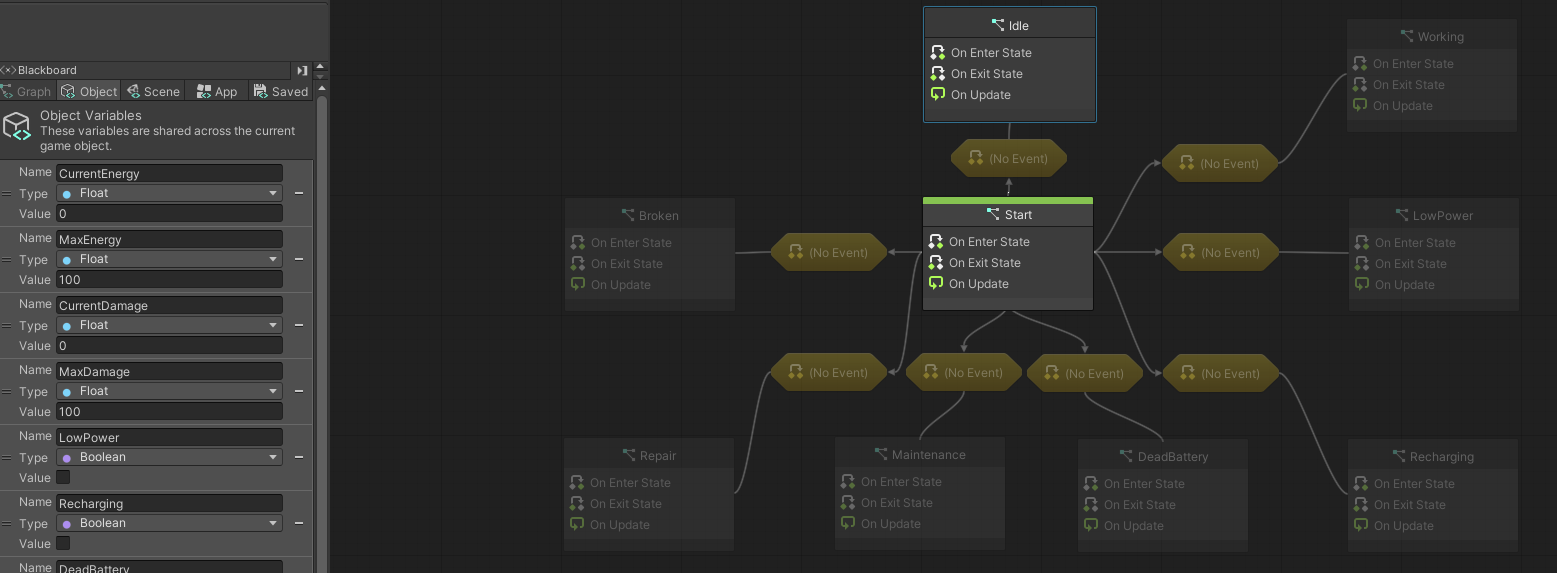Viewport: 1557px width, 573px height.
Task: Switch to the Saved variables tab
Action: click(281, 91)
